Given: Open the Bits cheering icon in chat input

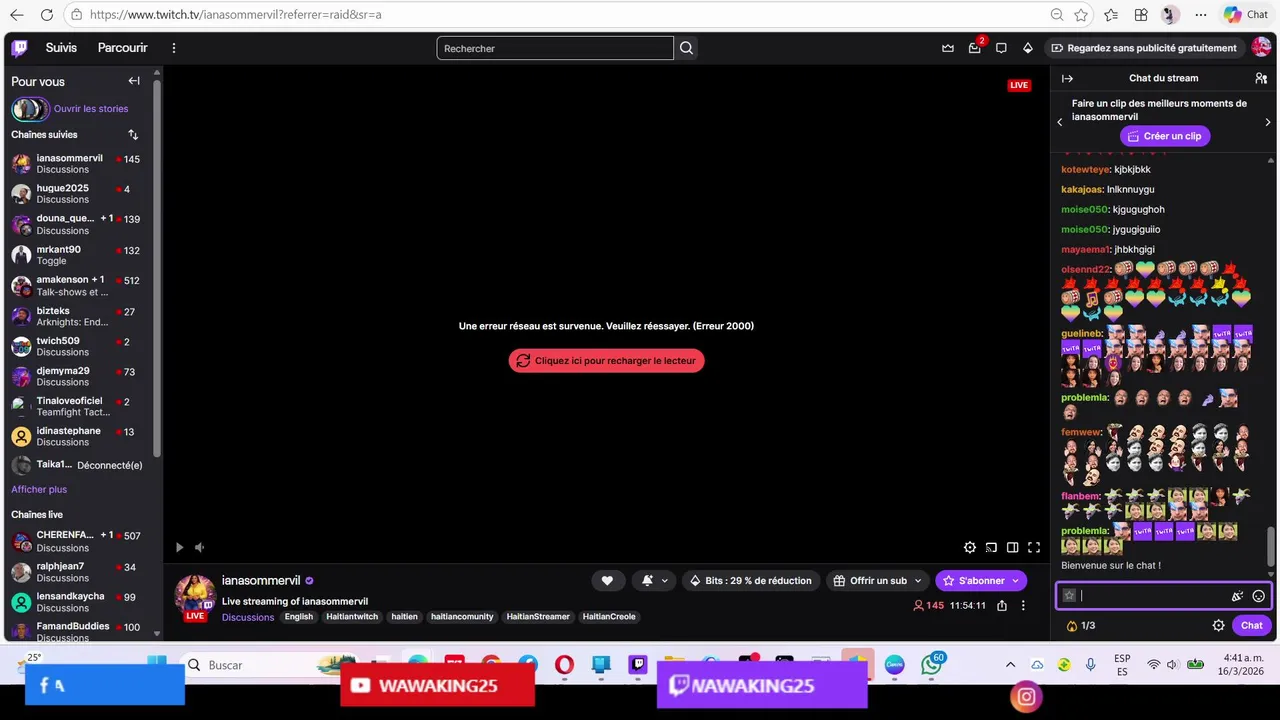Looking at the screenshot, I should (1237, 595).
